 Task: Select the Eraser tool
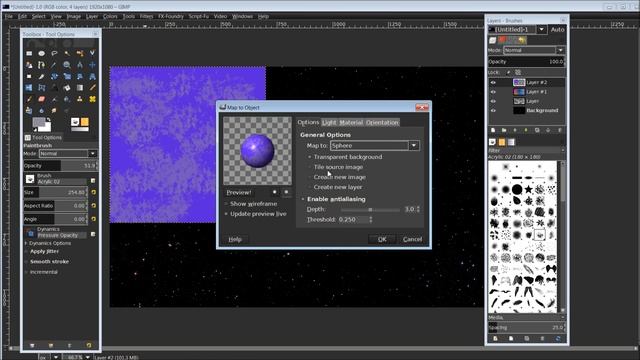pyautogui.click(x=42, y=99)
